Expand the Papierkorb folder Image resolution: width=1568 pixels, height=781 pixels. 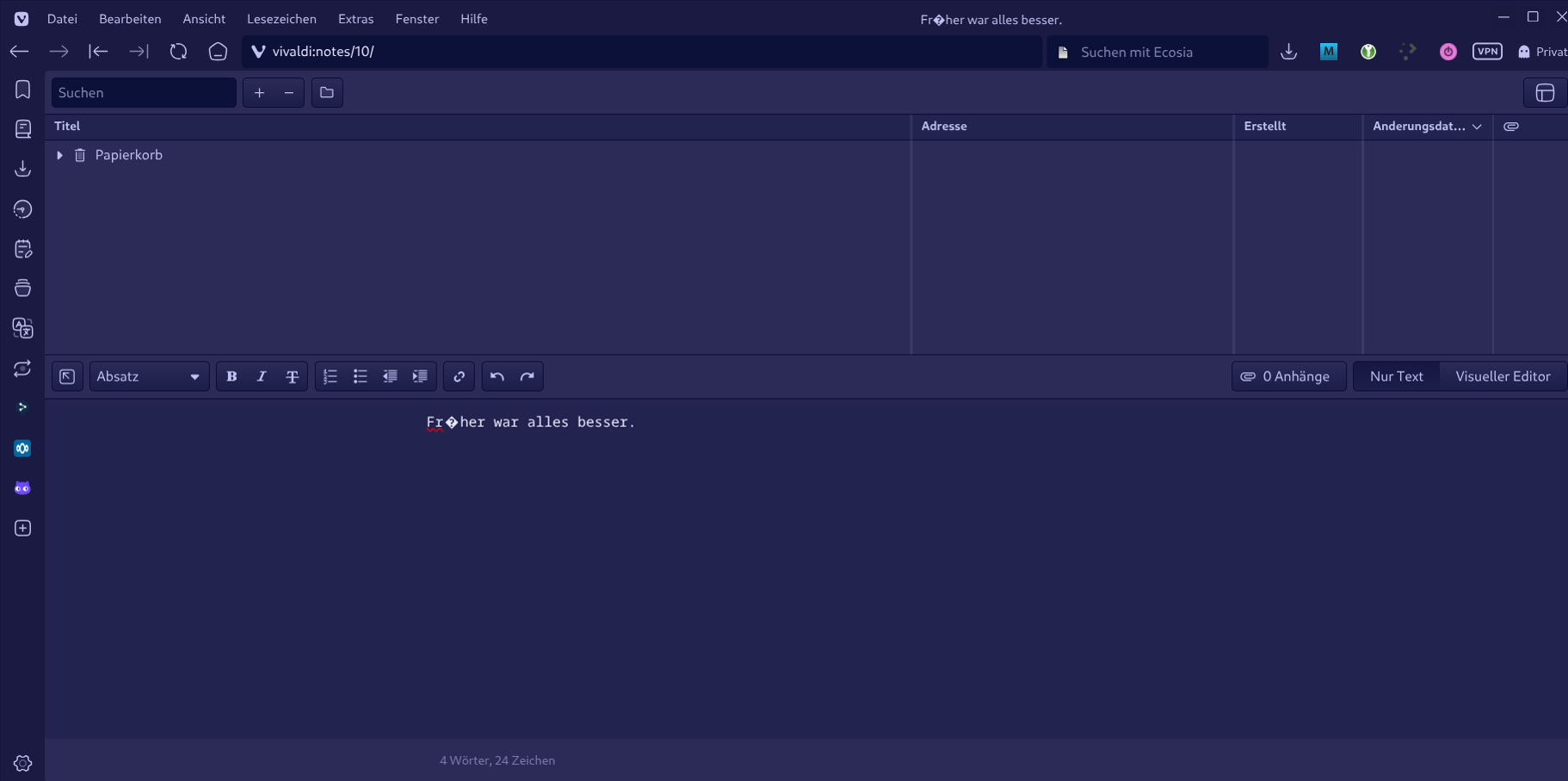[59, 155]
